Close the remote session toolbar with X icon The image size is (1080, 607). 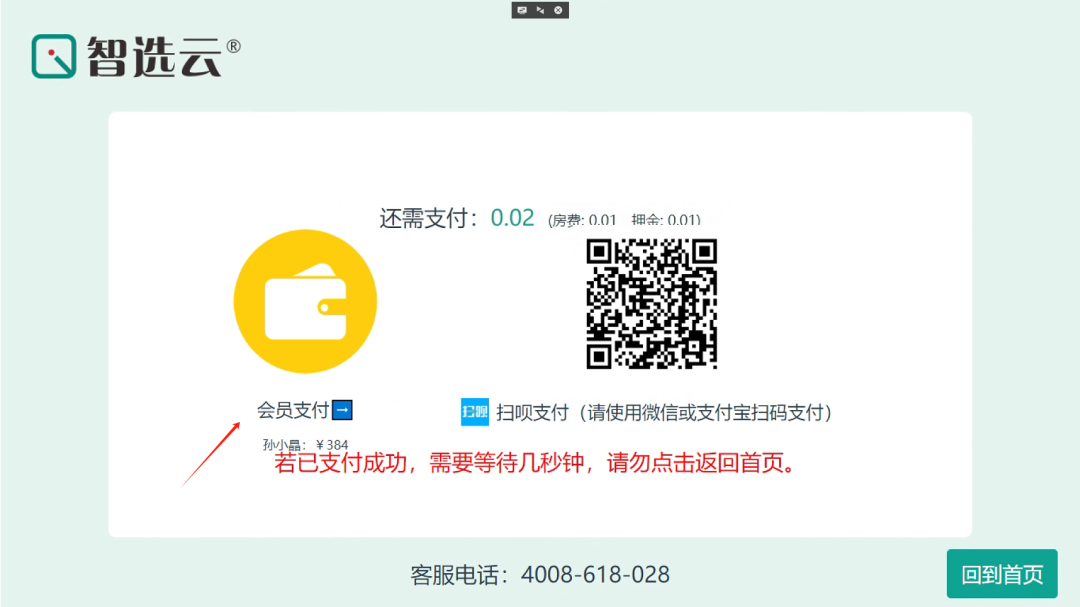[558, 10]
